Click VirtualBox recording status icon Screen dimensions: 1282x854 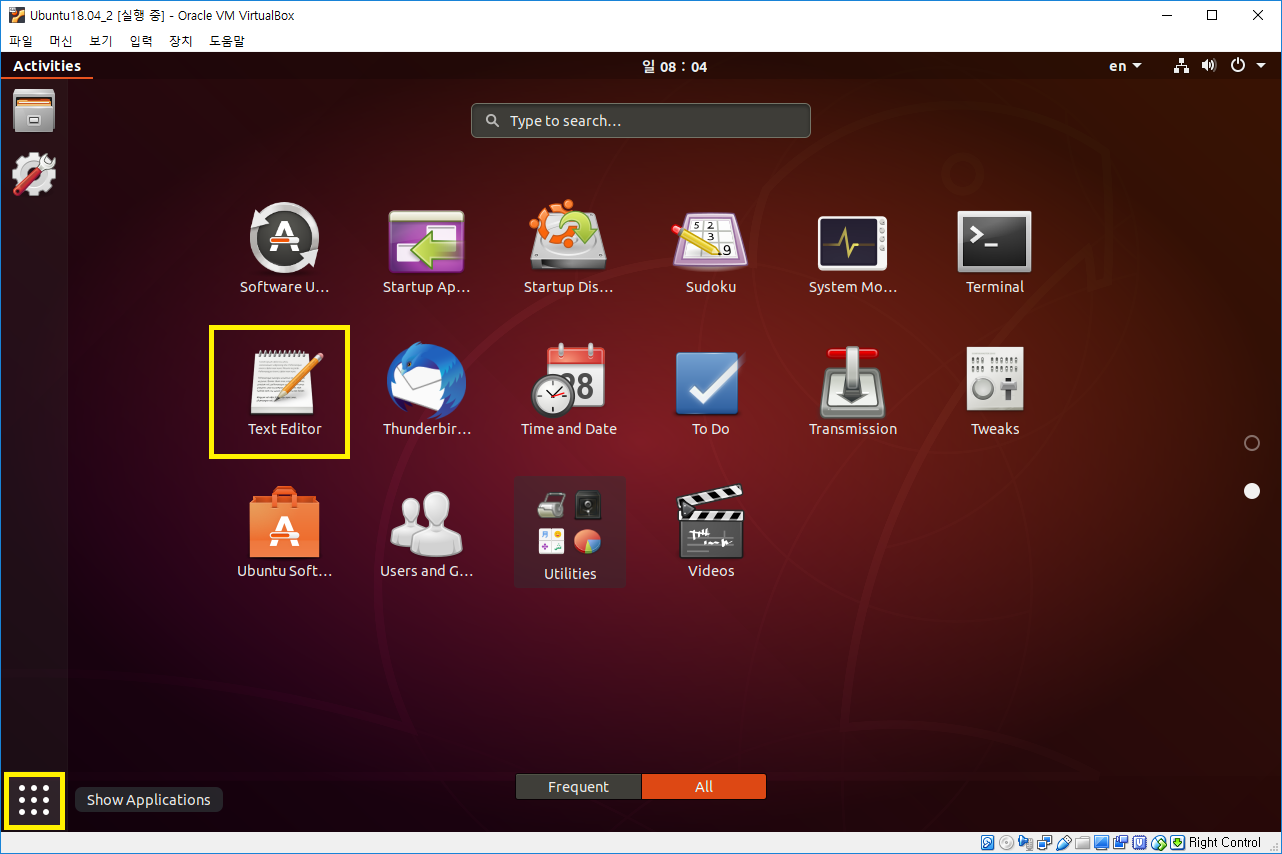click(1121, 843)
